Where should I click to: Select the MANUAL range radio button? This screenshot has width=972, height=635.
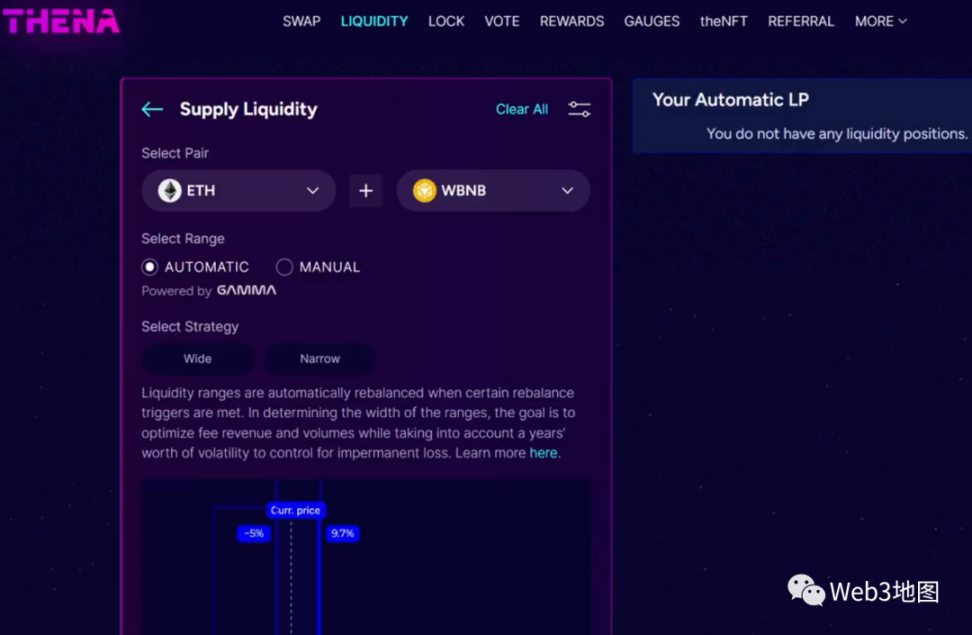coord(285,267)
